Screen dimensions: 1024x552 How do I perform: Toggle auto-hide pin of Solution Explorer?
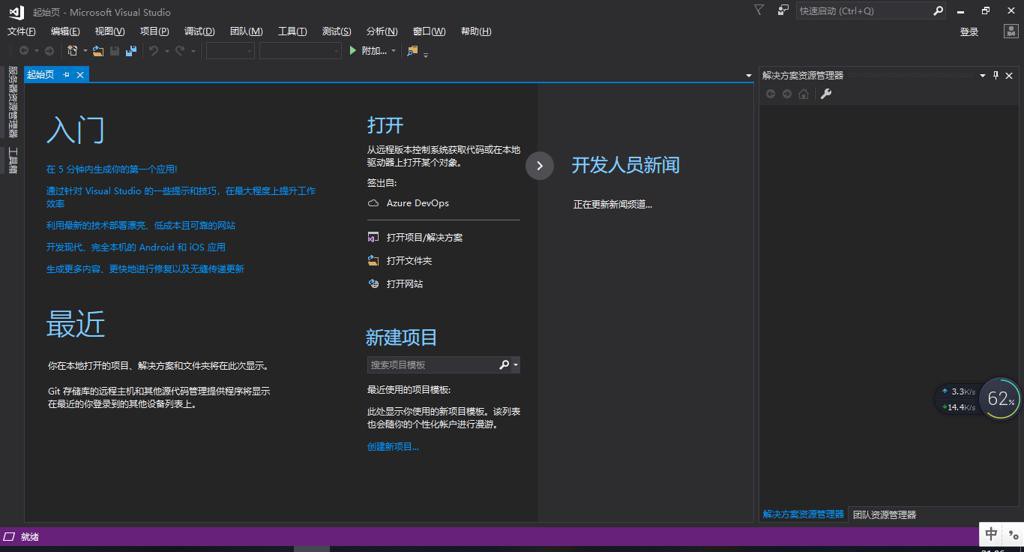(996, 75)
